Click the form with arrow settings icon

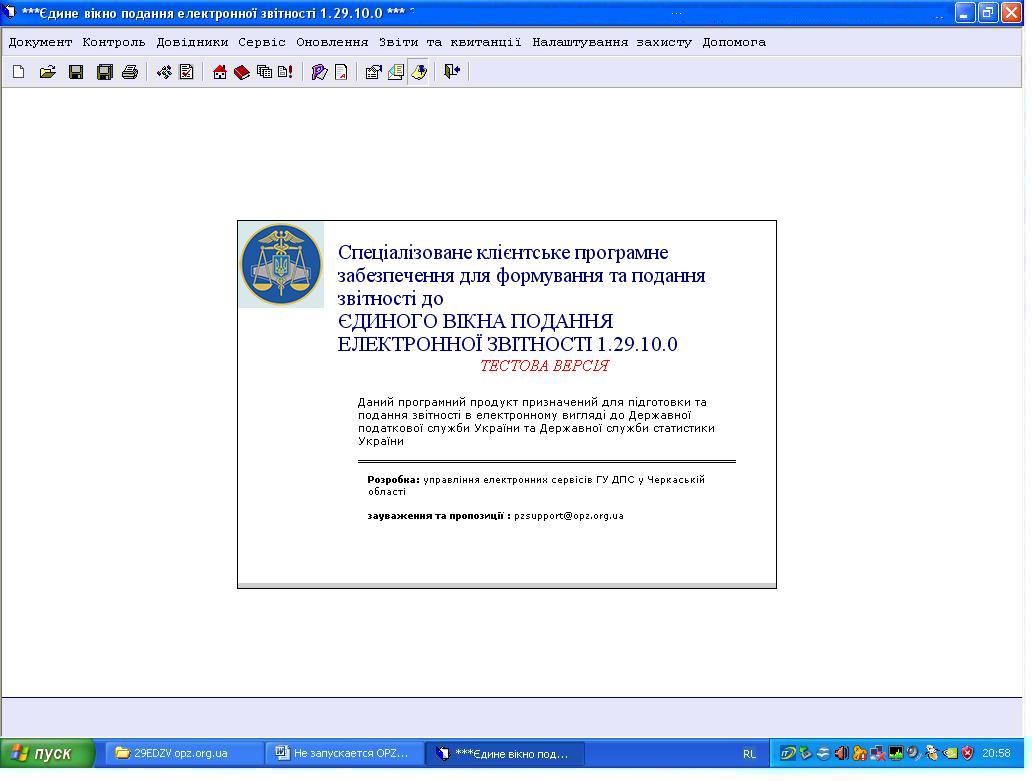[373, 72]
